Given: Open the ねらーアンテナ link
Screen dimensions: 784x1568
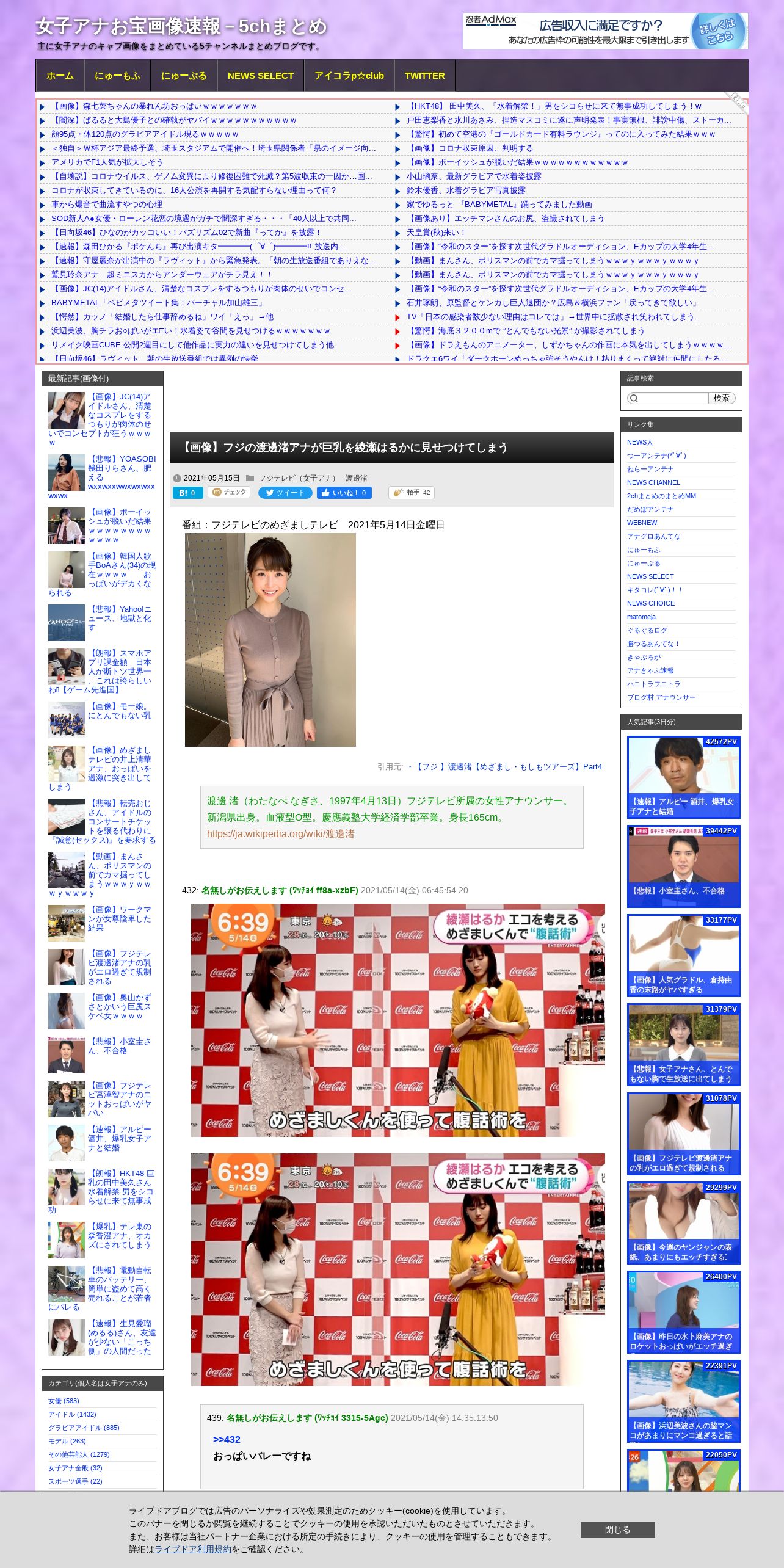Looking at the screenshot, I should (650, 469).
